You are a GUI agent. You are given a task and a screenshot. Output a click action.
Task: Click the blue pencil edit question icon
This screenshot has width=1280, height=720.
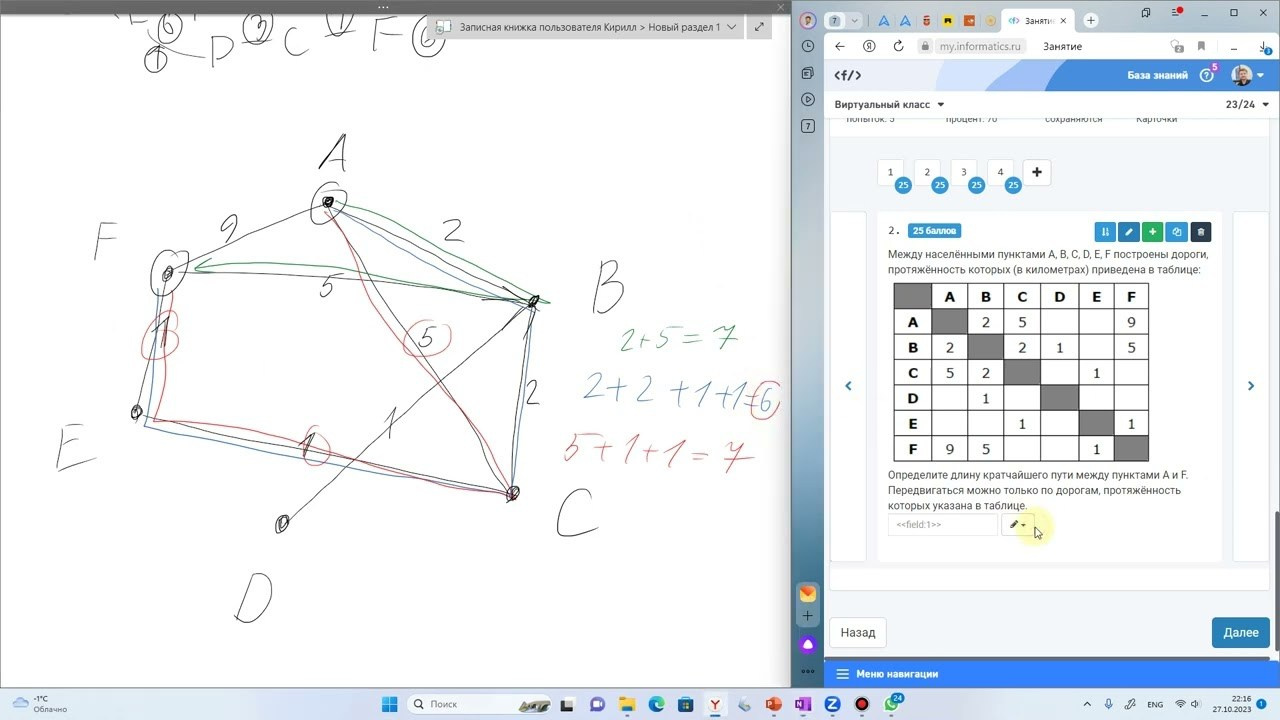coord(1129,232)
